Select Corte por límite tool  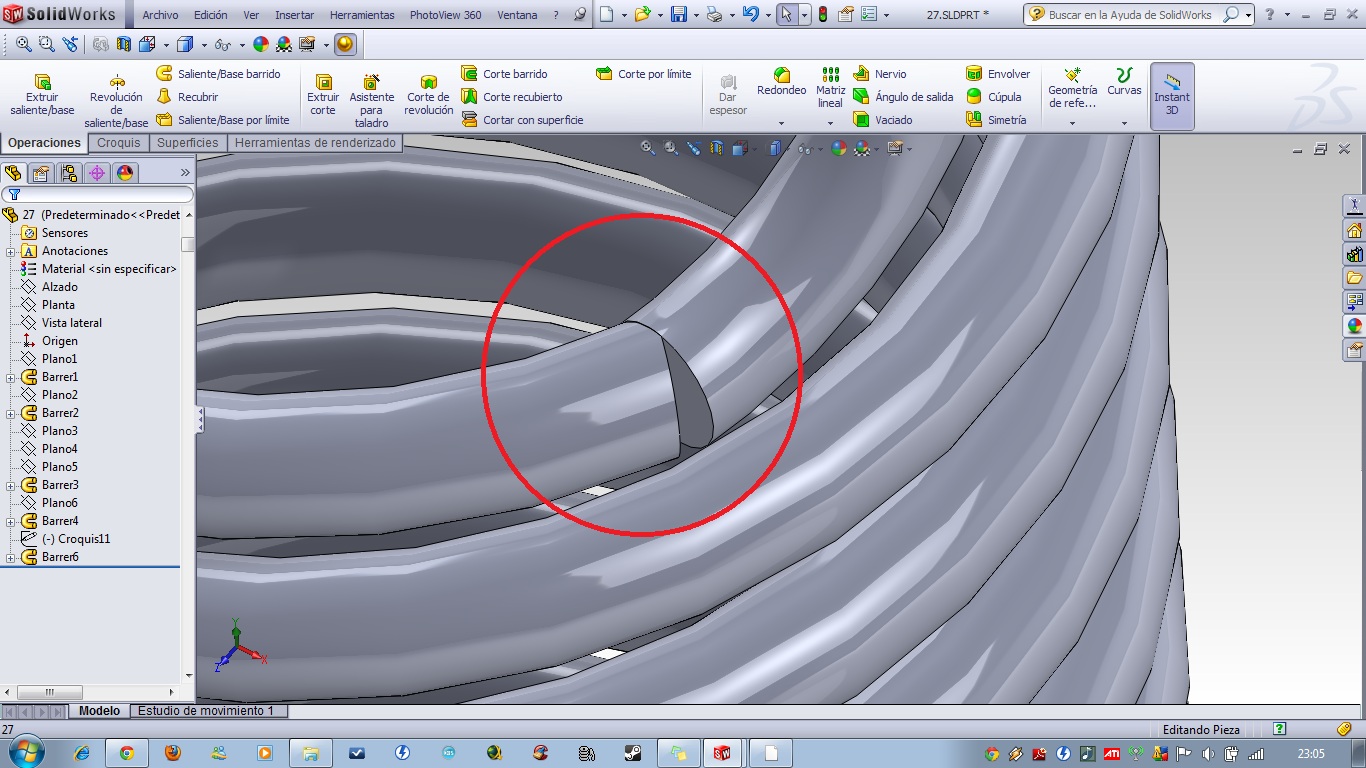[x=644, y=74]
